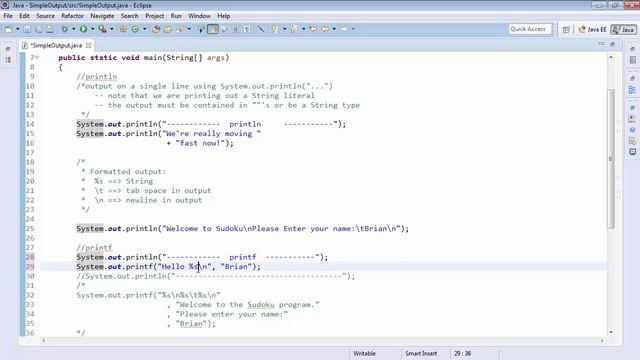Go to Last Edit Location icon
Screen dimensions: 640x360
pos(313,29)
